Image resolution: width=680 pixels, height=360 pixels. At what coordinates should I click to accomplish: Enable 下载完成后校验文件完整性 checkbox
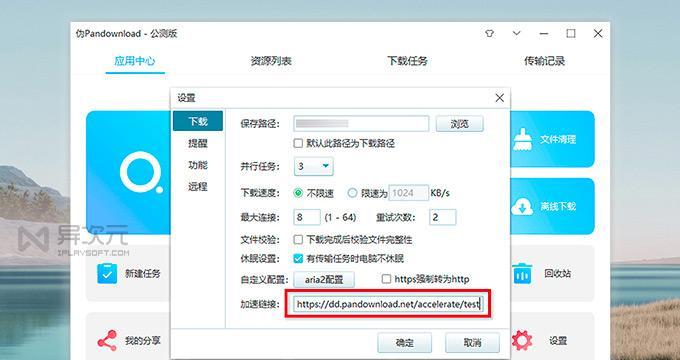click(298, 239)
